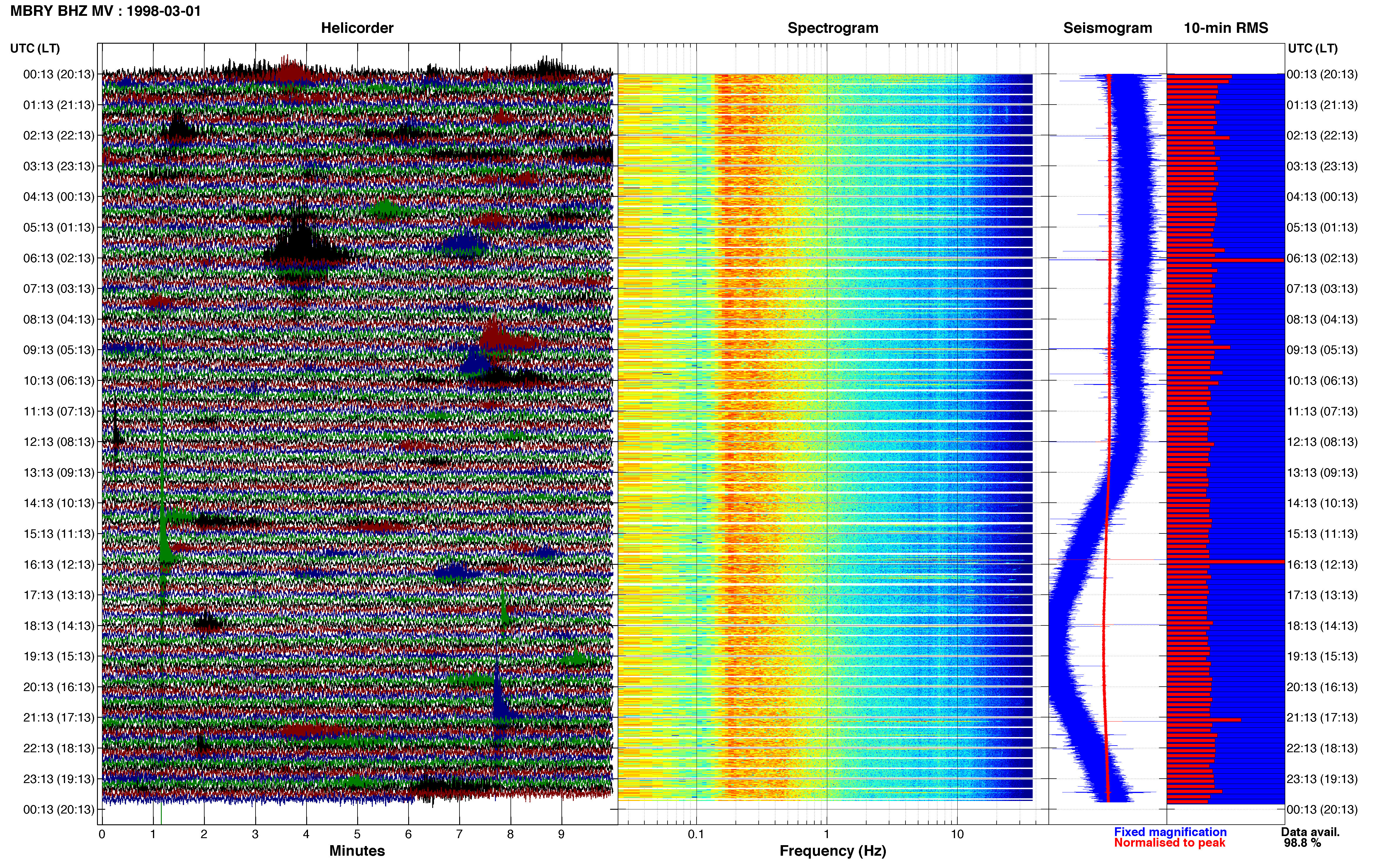Image resolution: width=1389 pixels, height=868 pixels.
Task: Click right time label '09:13 (05:13)'
Action: [x=1322, y=350]
